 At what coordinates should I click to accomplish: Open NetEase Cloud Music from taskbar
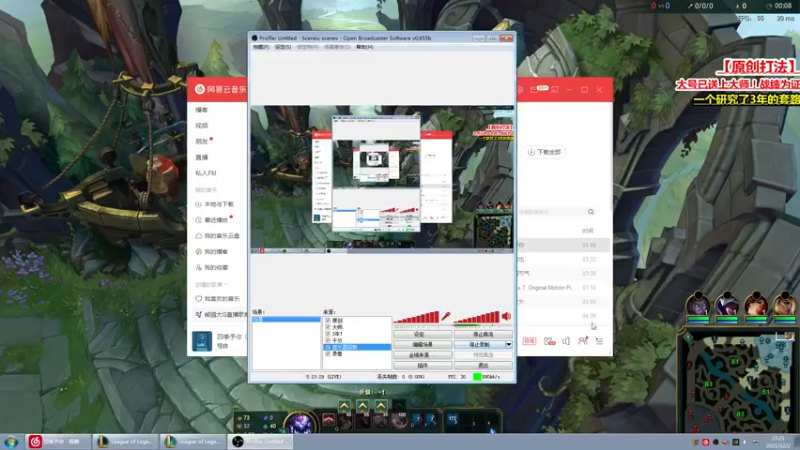pyautogui.click(x=58, y=441)
